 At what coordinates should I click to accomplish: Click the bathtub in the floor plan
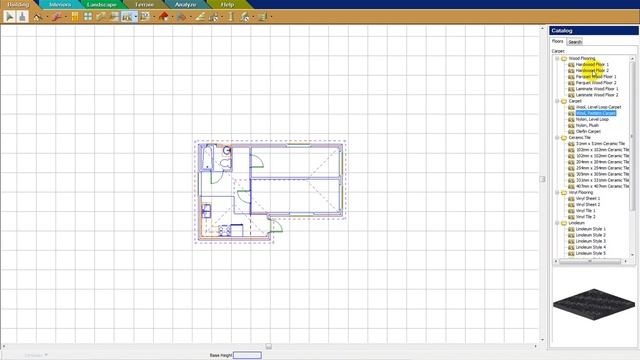(207, 157)
